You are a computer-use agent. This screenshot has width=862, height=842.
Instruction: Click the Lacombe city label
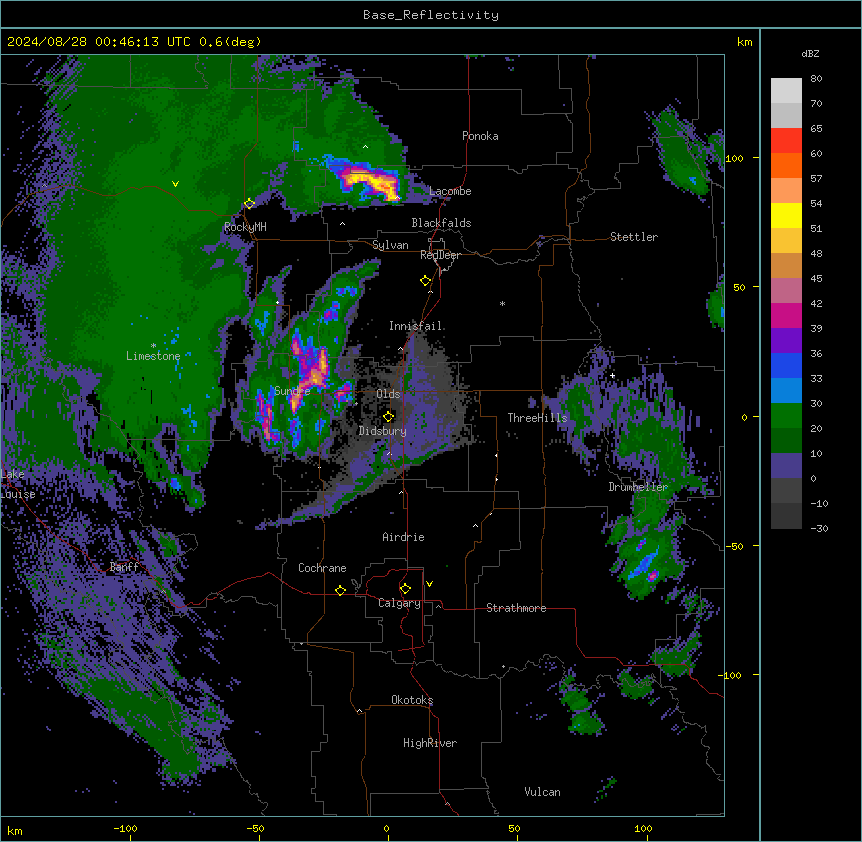(450, 191)
